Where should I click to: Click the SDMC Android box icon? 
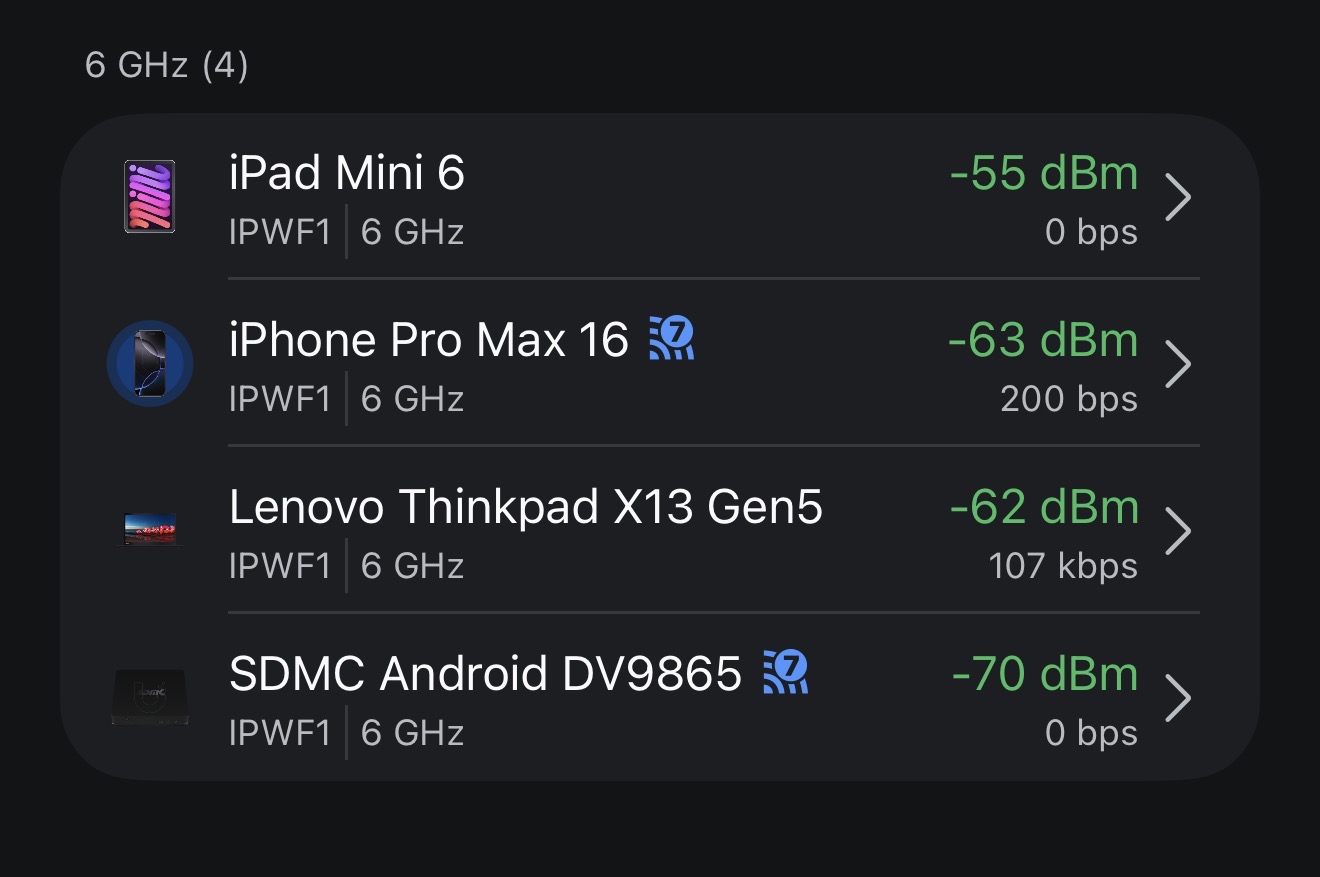(150, 697)
